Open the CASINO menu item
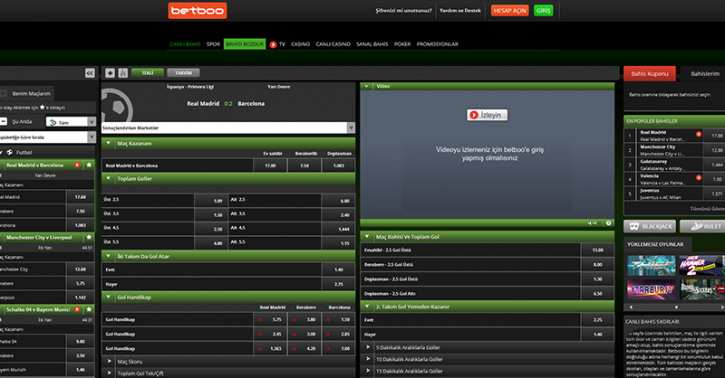725x378 pixels. pyautogui.click(x=300, y=44)
